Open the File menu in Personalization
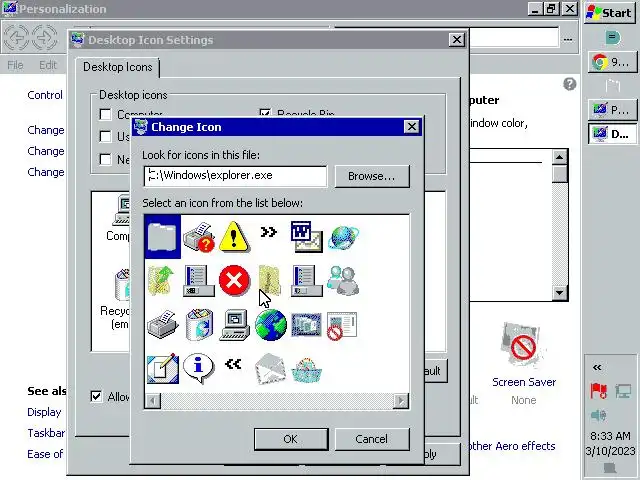640x480 pixels. (x=15, y=65)
